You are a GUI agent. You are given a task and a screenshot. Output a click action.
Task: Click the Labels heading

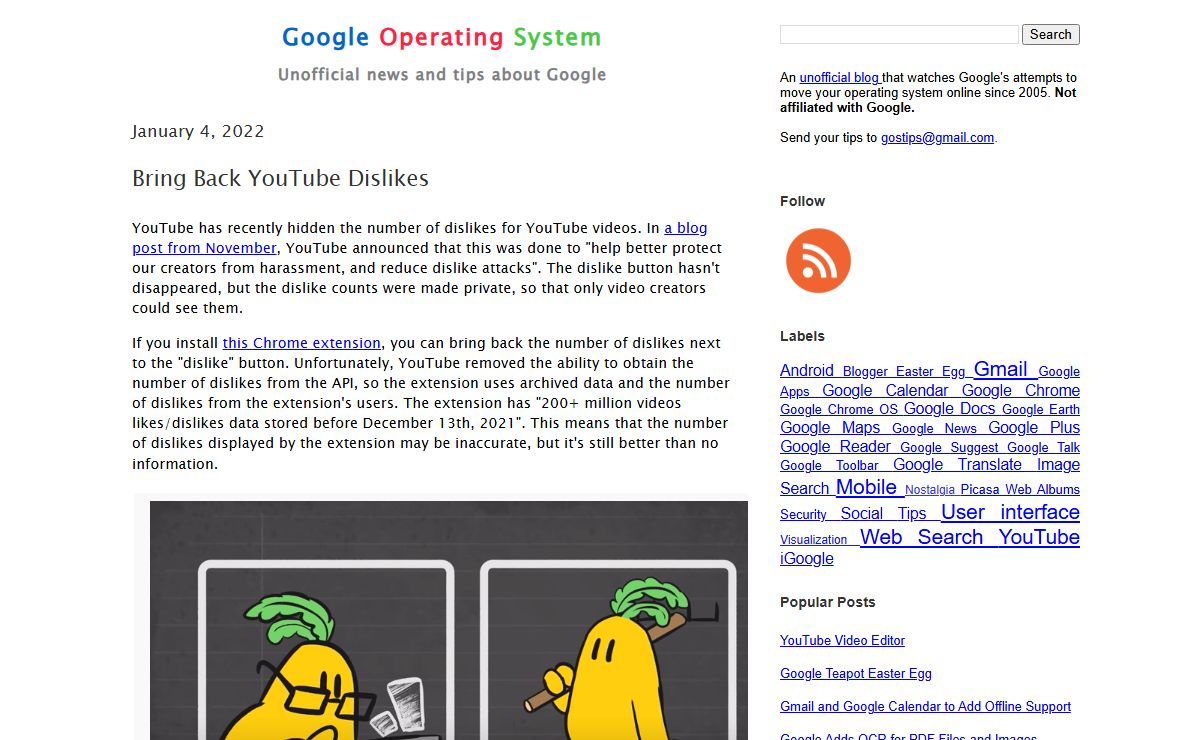tap(802, 336)
